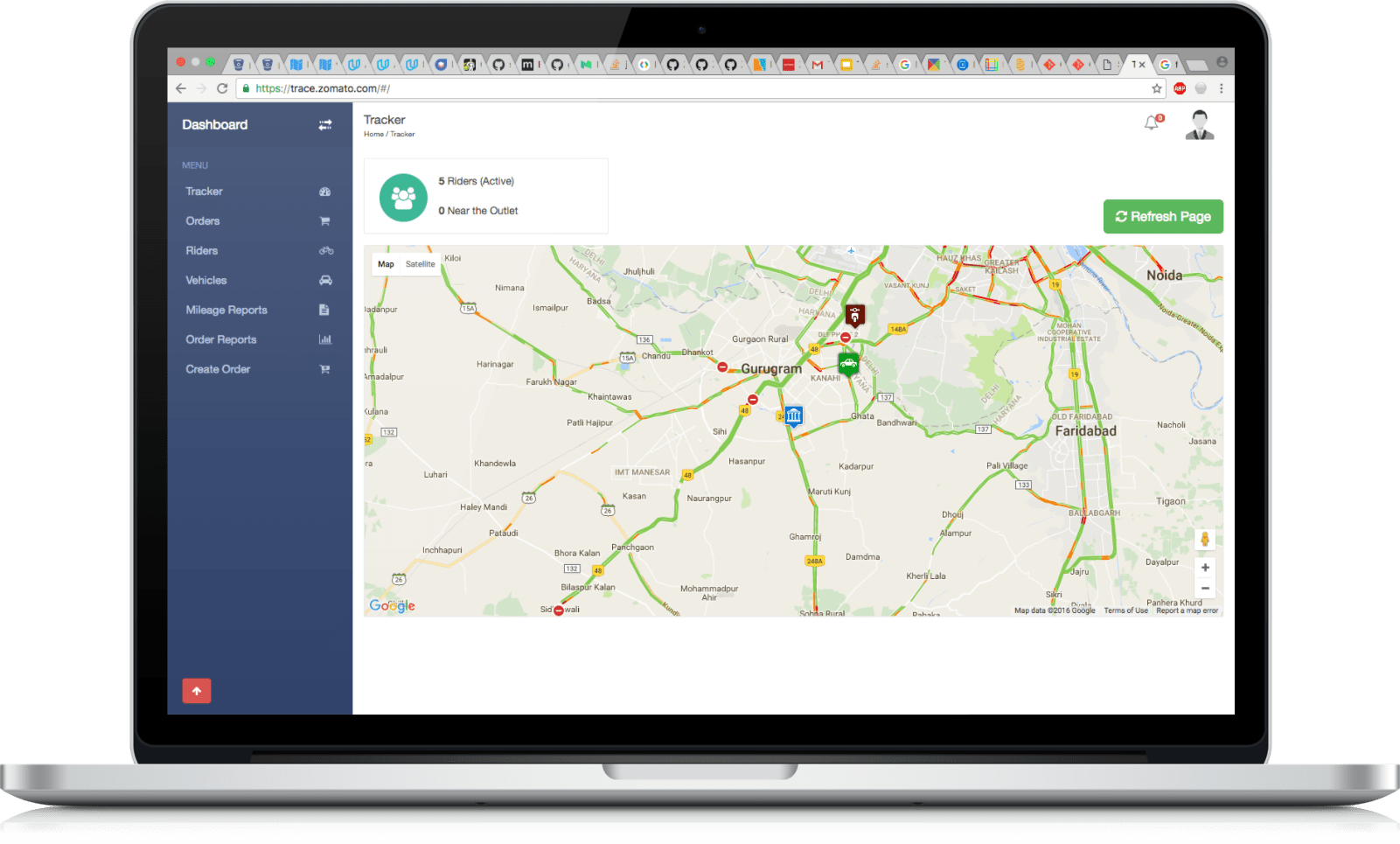Click the browser forward arrow
1400x844 pixels.
point(201,88)
